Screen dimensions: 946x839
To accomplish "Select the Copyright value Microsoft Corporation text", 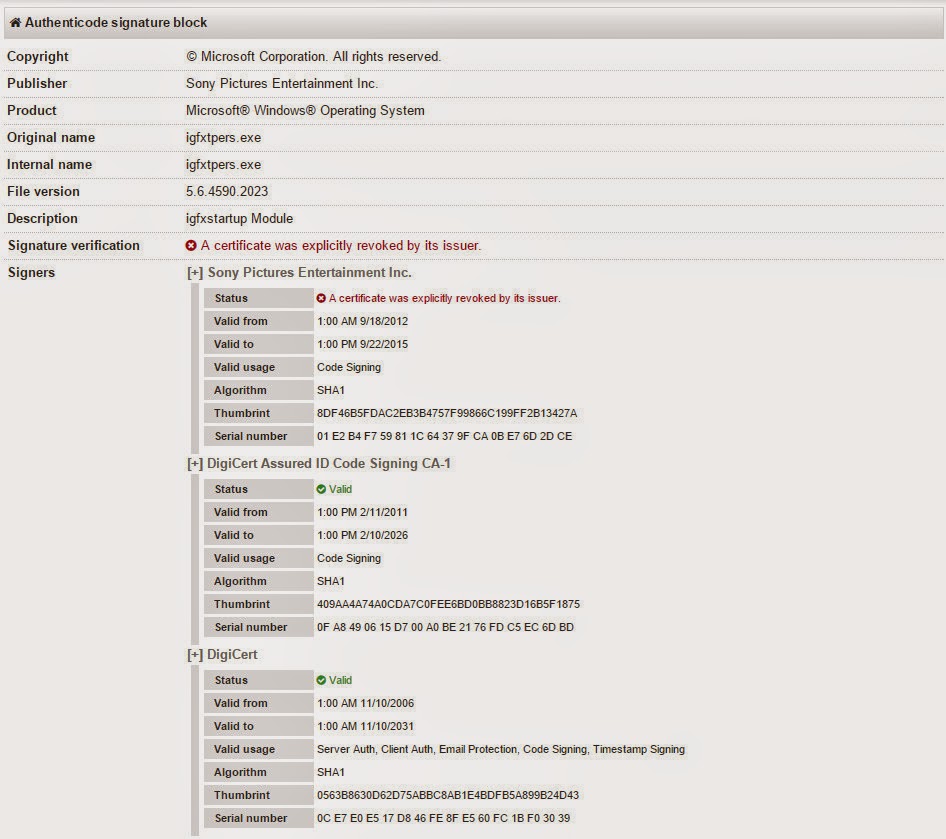I will [x=314, y=57].
